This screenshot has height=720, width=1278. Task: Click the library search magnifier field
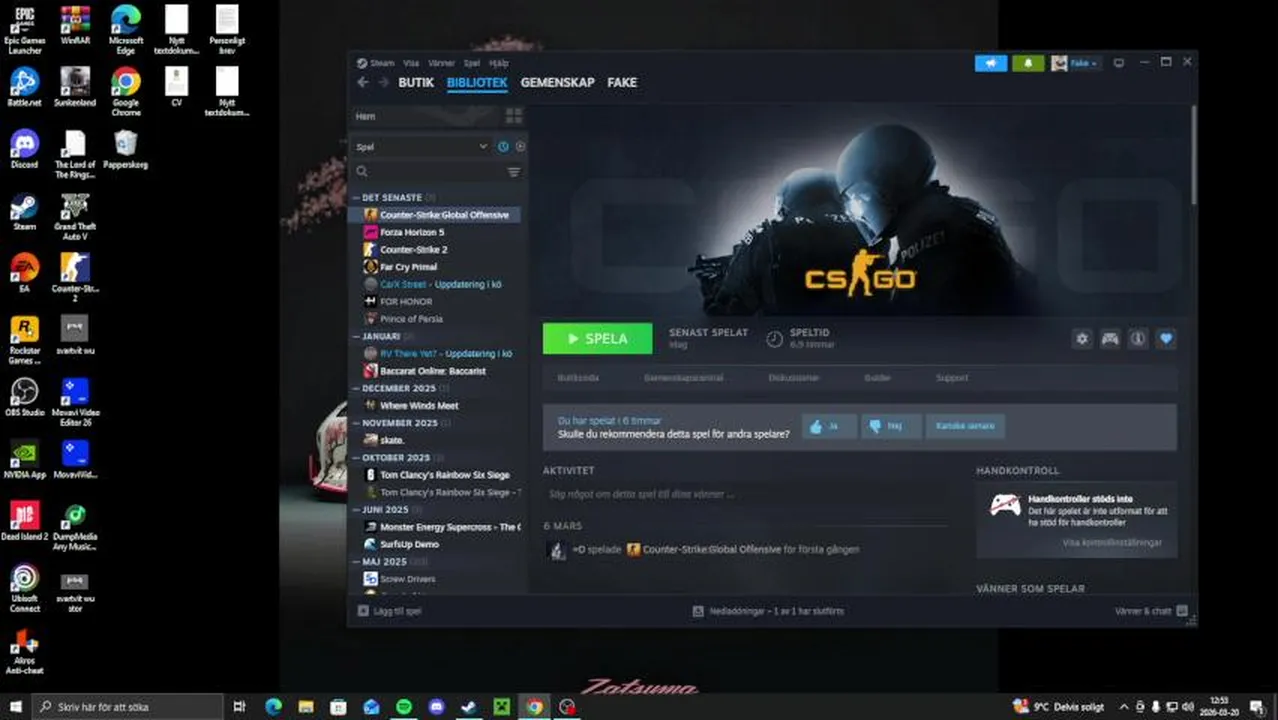tap(428, 172)
